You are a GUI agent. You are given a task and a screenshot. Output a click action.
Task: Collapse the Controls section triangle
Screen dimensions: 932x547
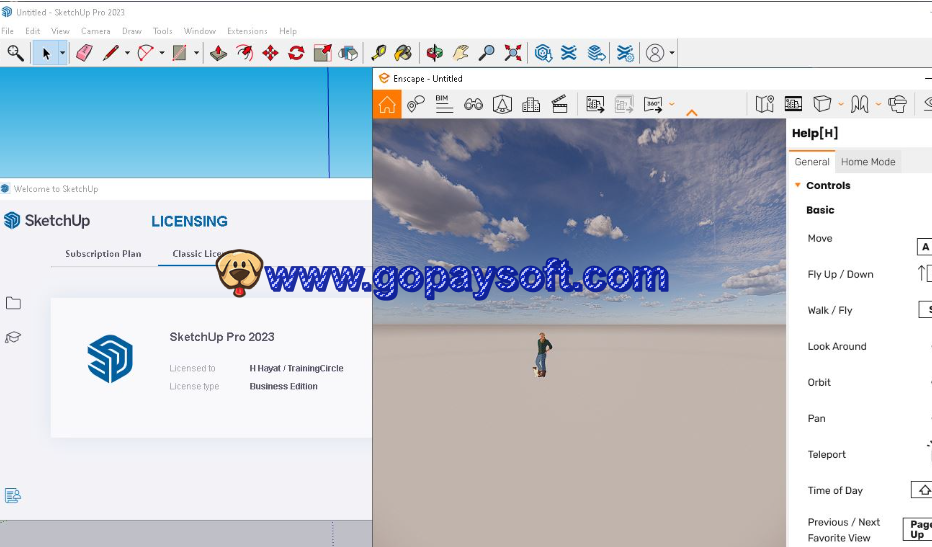coord(798,185)
